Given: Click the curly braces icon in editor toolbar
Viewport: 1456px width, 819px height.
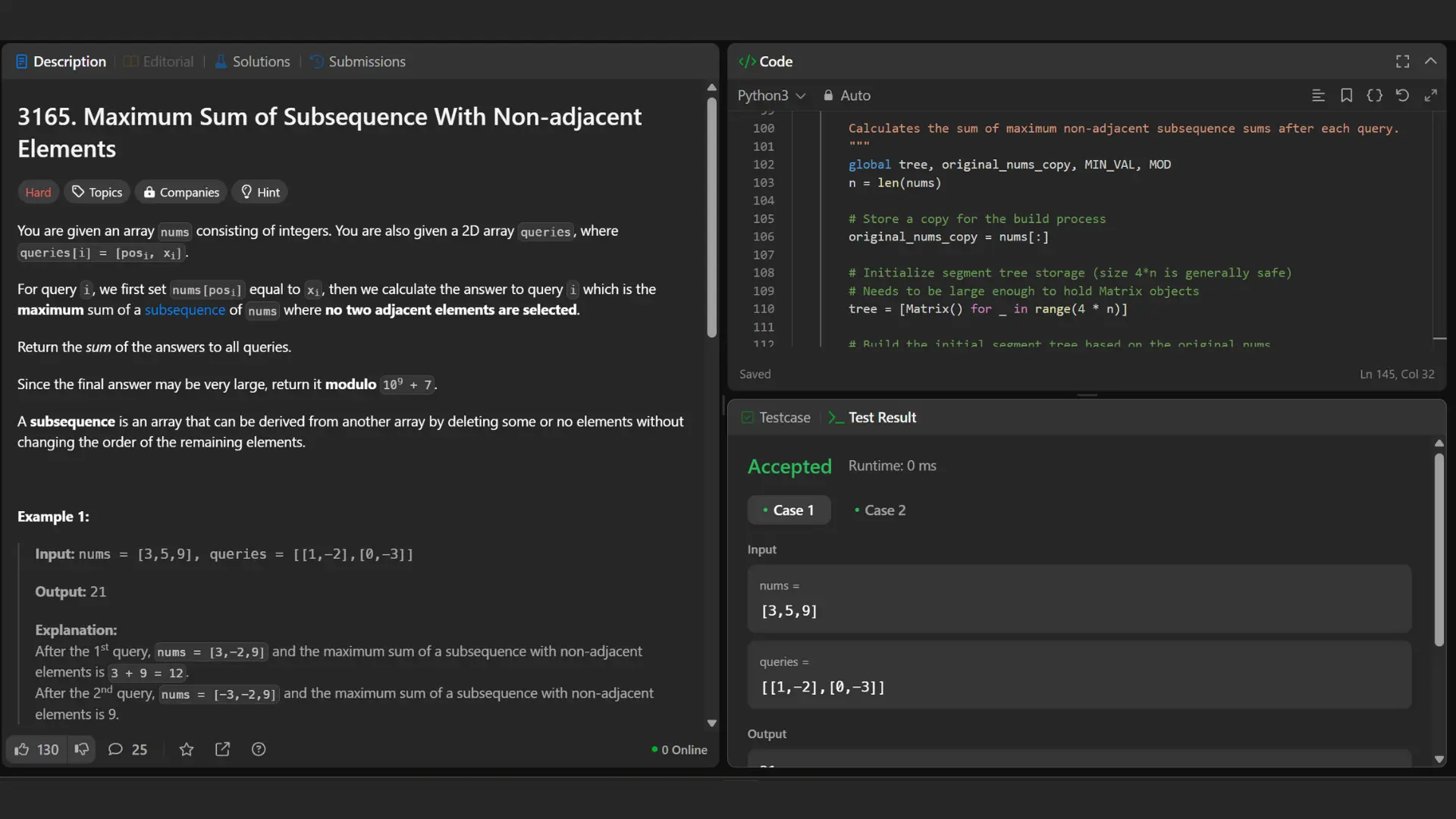Looking at the screenshot, I should [x=1374, y=96].
